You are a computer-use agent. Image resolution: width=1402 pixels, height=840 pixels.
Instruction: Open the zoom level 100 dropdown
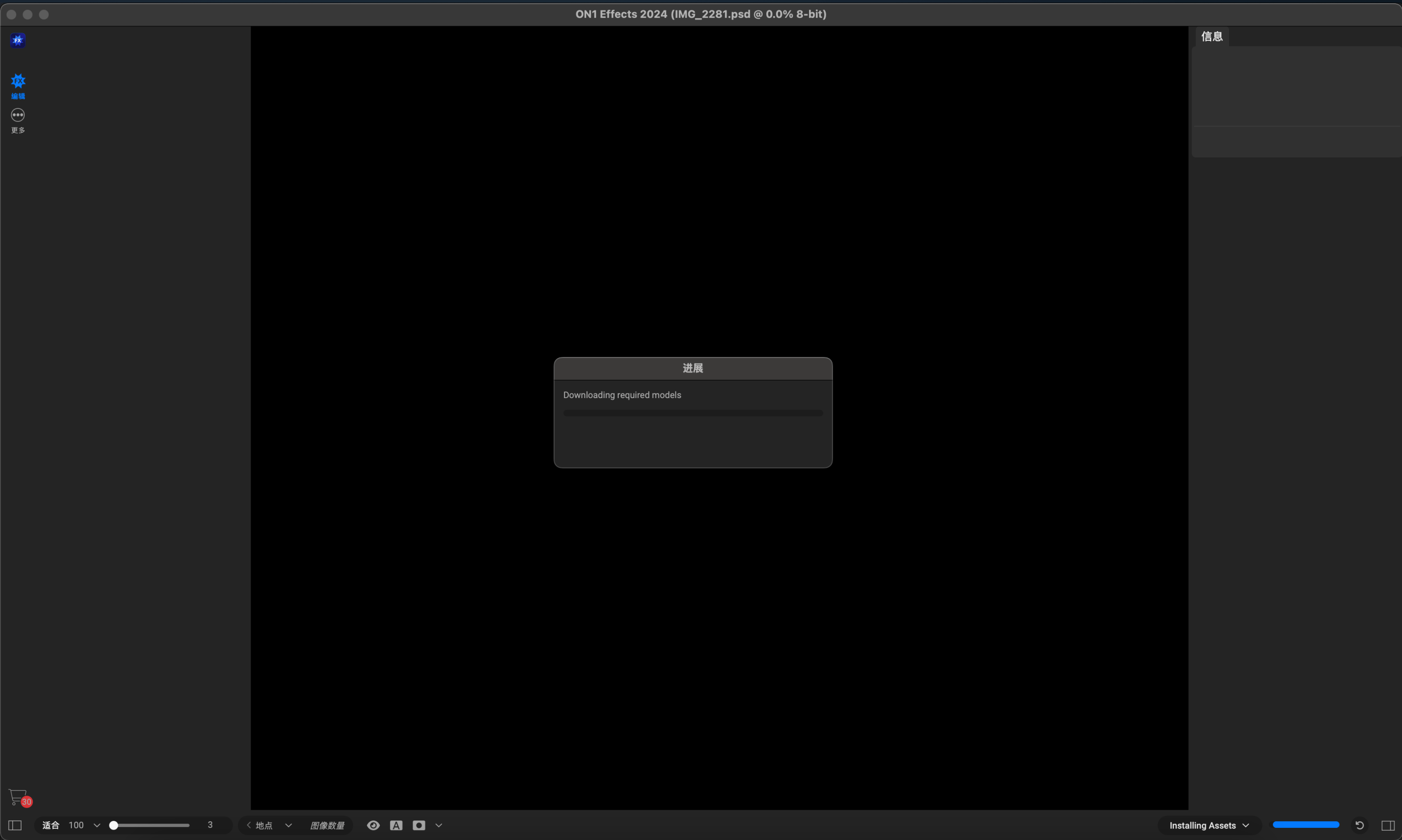pos(96,825)
